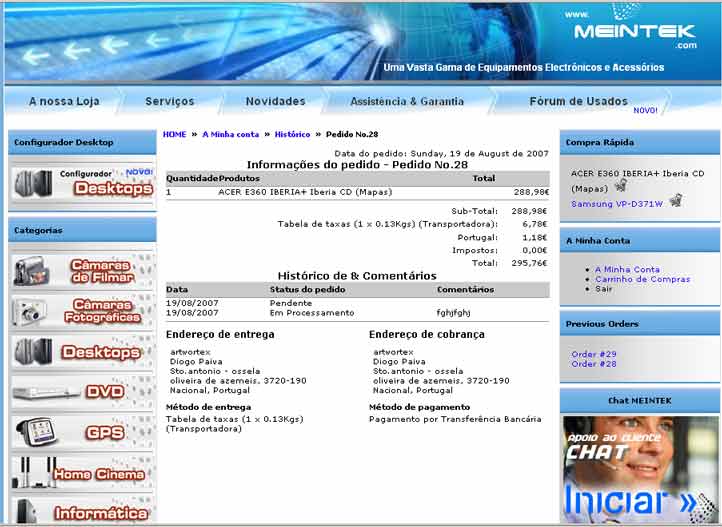
Task: Click Histórico breadcrumb link
Action: point(292,134)
